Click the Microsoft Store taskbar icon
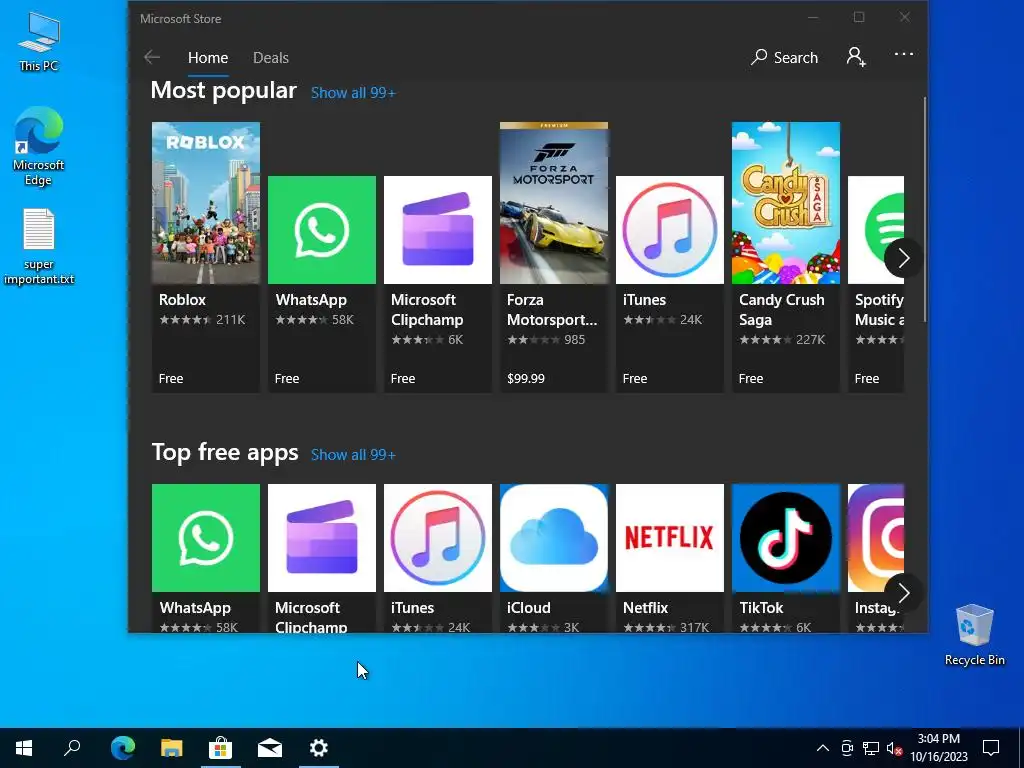This screenshot has height=768, width=1024. pos(221,748)
